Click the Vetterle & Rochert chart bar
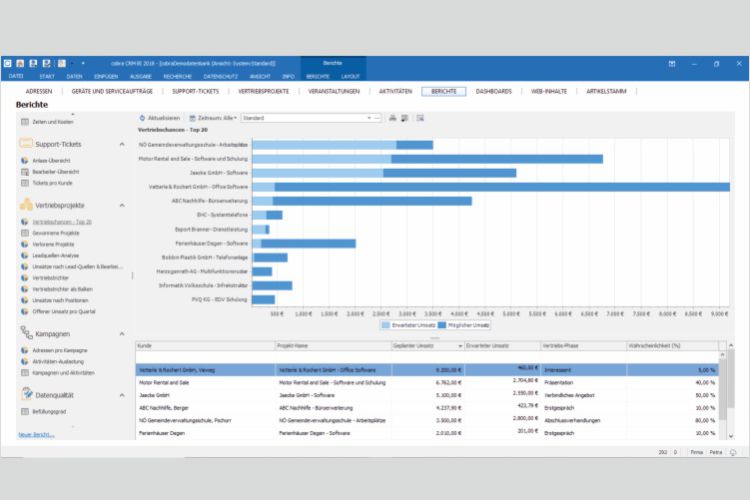750x500 pixels. pyautogui.click(x=491, y=187)
